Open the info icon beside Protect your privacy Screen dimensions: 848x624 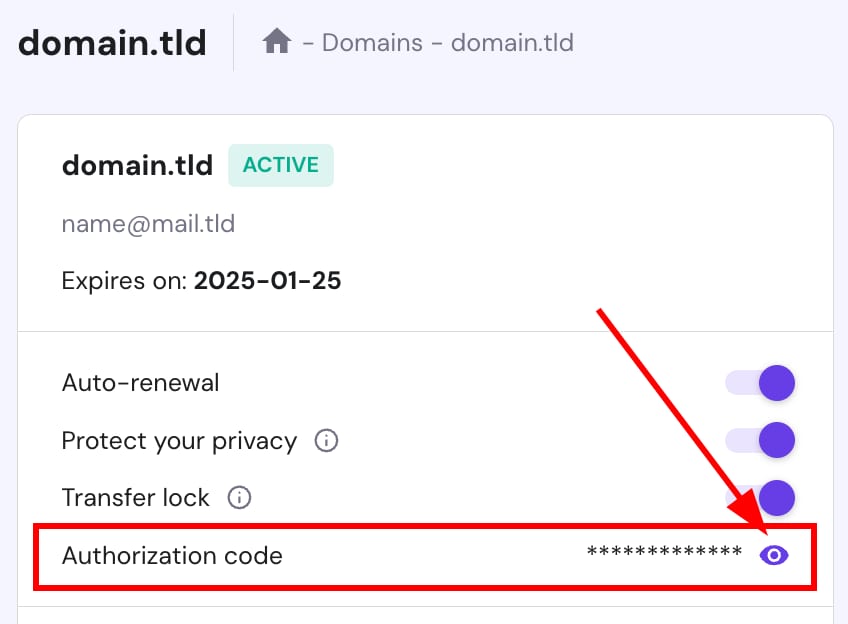pos(326,440)
